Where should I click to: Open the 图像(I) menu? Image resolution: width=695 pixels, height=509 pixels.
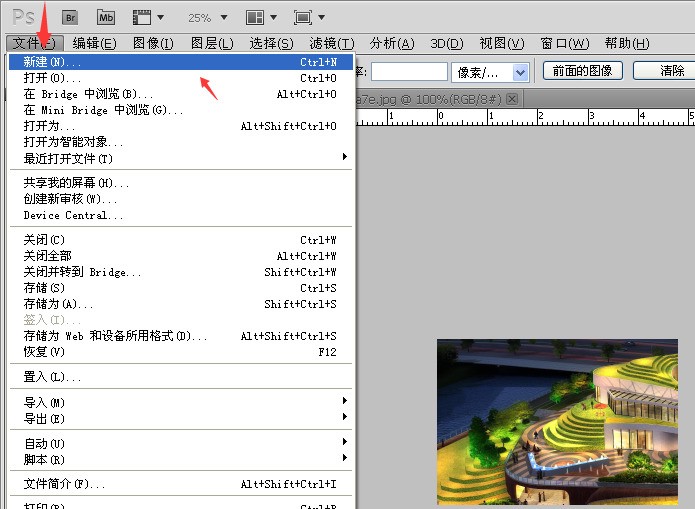(153, 43)
